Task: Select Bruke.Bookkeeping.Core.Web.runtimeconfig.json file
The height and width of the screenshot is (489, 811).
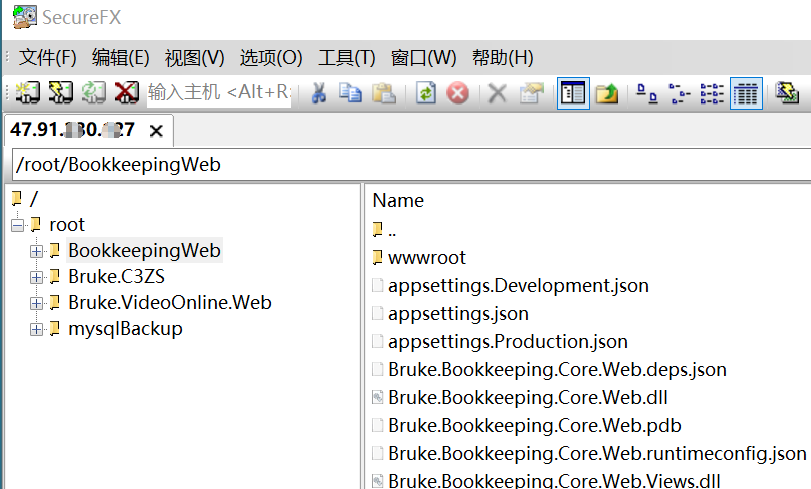Action: tap(597, 453)
